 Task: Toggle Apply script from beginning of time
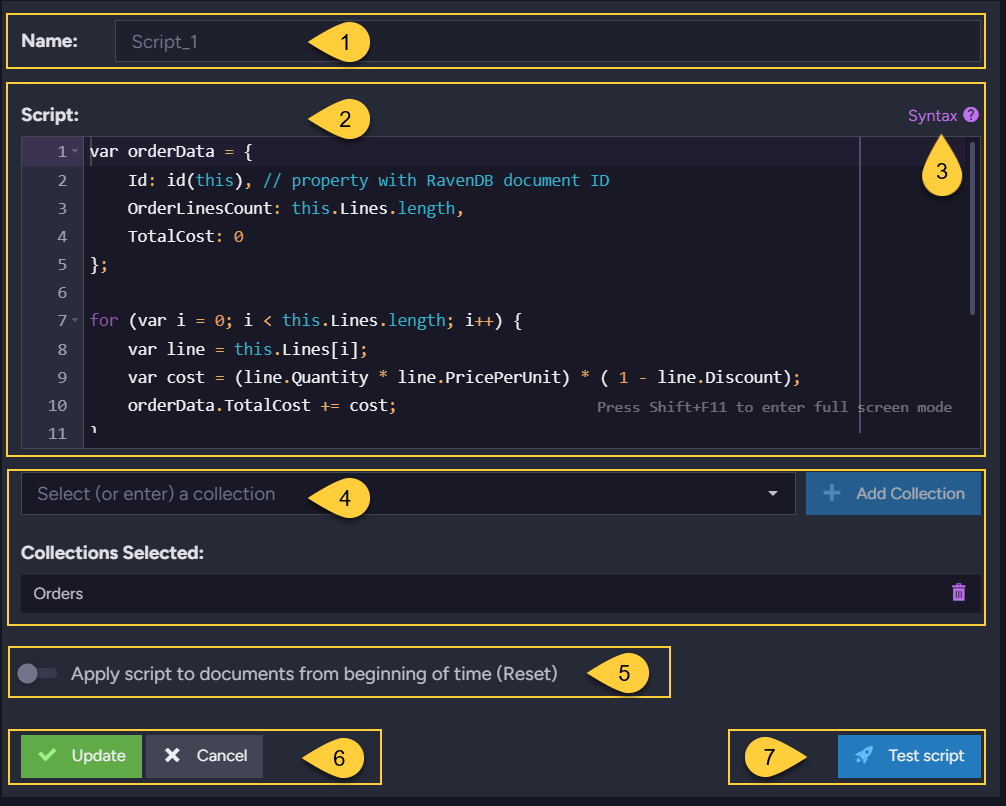37,673
